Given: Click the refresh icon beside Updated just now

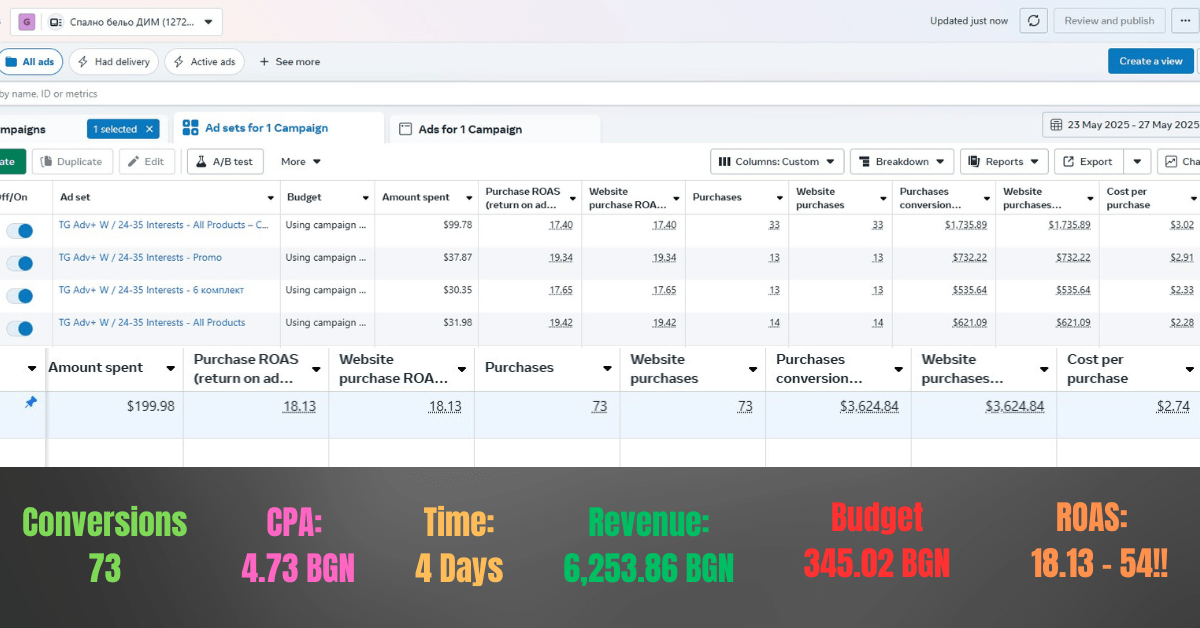Looking at the screenshot, I should (x=1033, y=21).
